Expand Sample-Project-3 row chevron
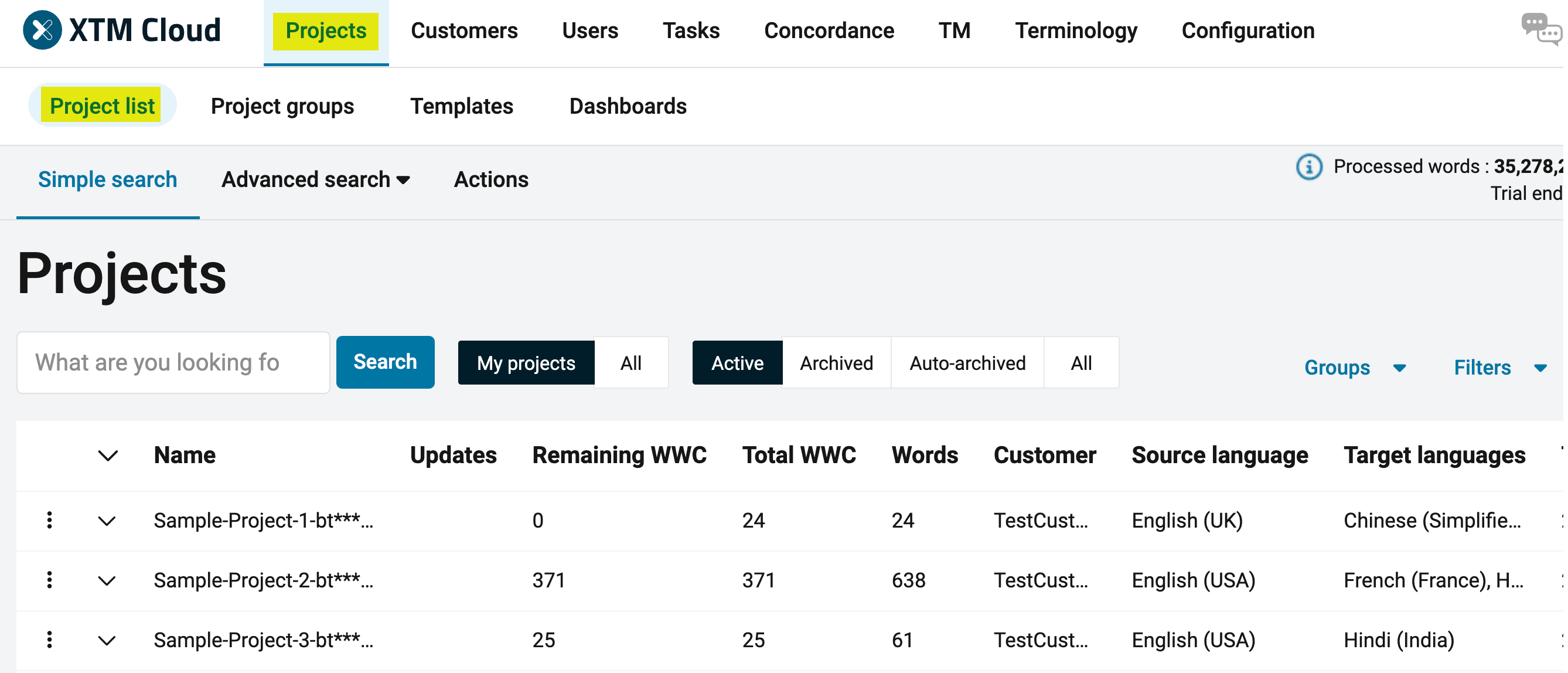The image size is (1568, 673). click(107, 641)
